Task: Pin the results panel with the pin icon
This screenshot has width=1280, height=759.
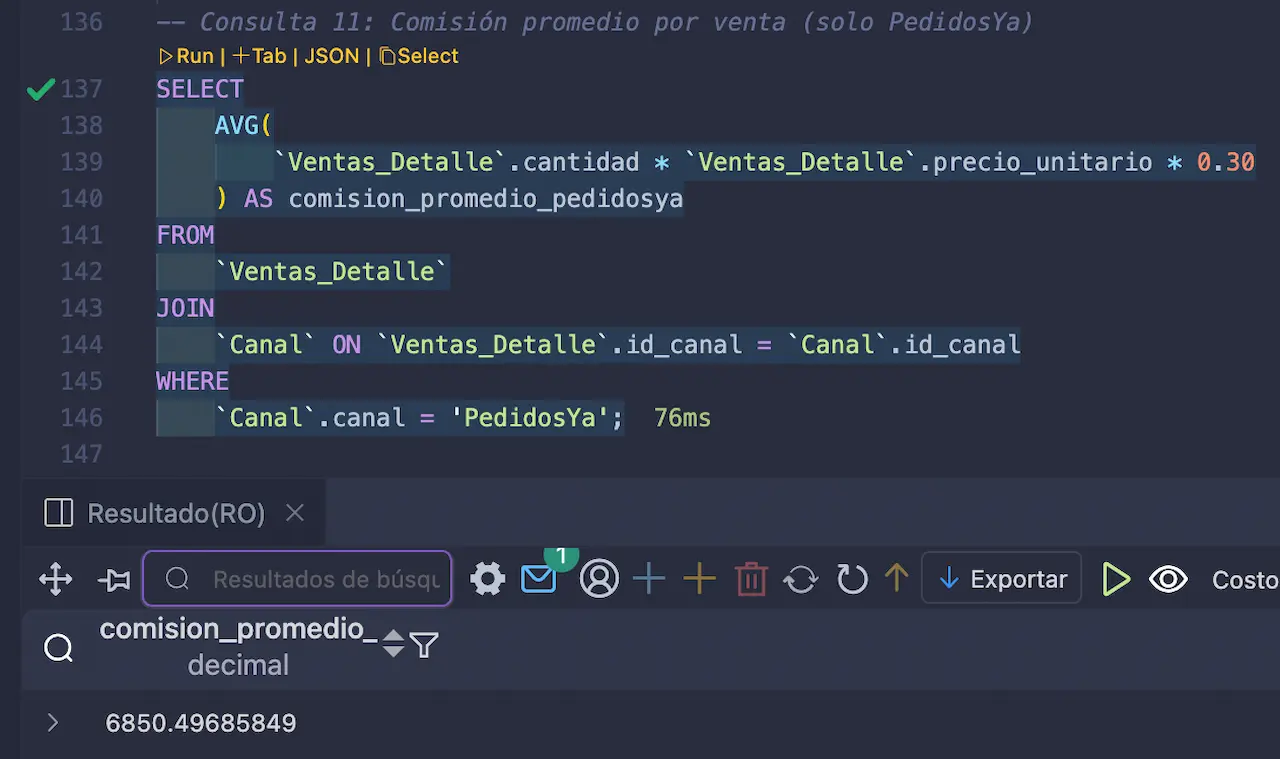Action: 114,578
